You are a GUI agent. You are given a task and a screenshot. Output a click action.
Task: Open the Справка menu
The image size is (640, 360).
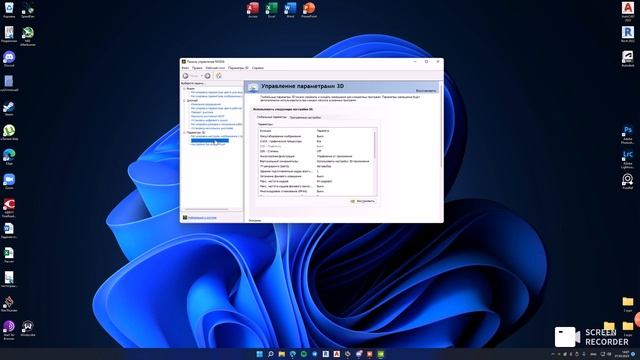[x=258, y=68]
